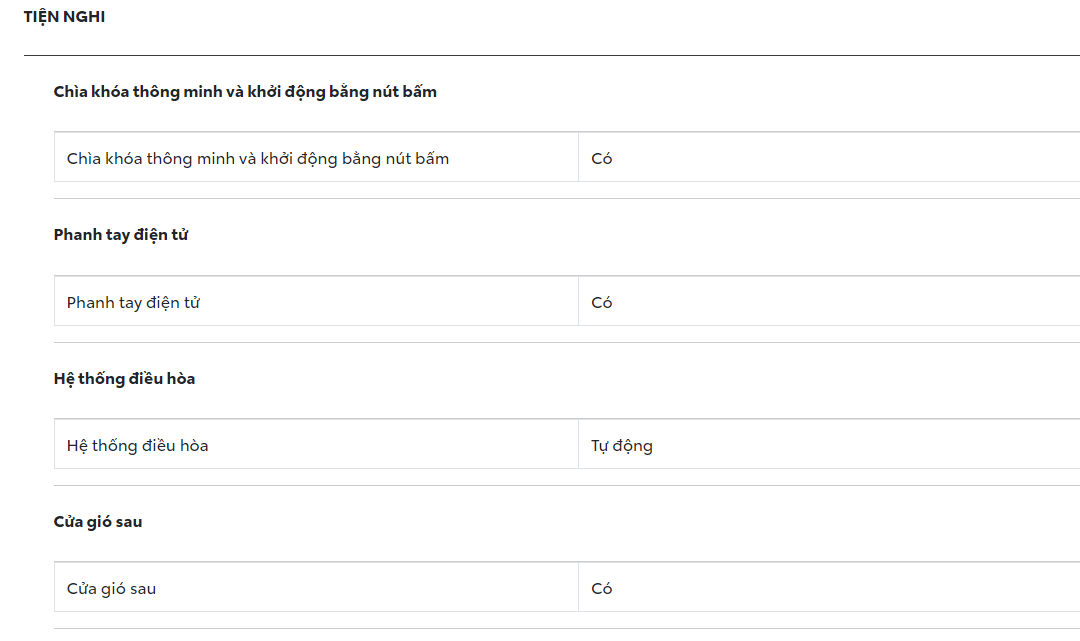1080x641 pixels.
Task: Click the 'Hệ thống điều hòa' table cell label
Action: 137,446
